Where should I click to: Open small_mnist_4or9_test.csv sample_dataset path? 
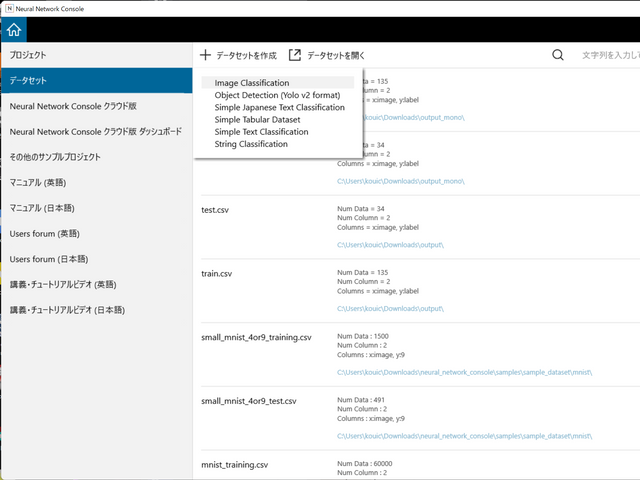[x=464, y=436]
